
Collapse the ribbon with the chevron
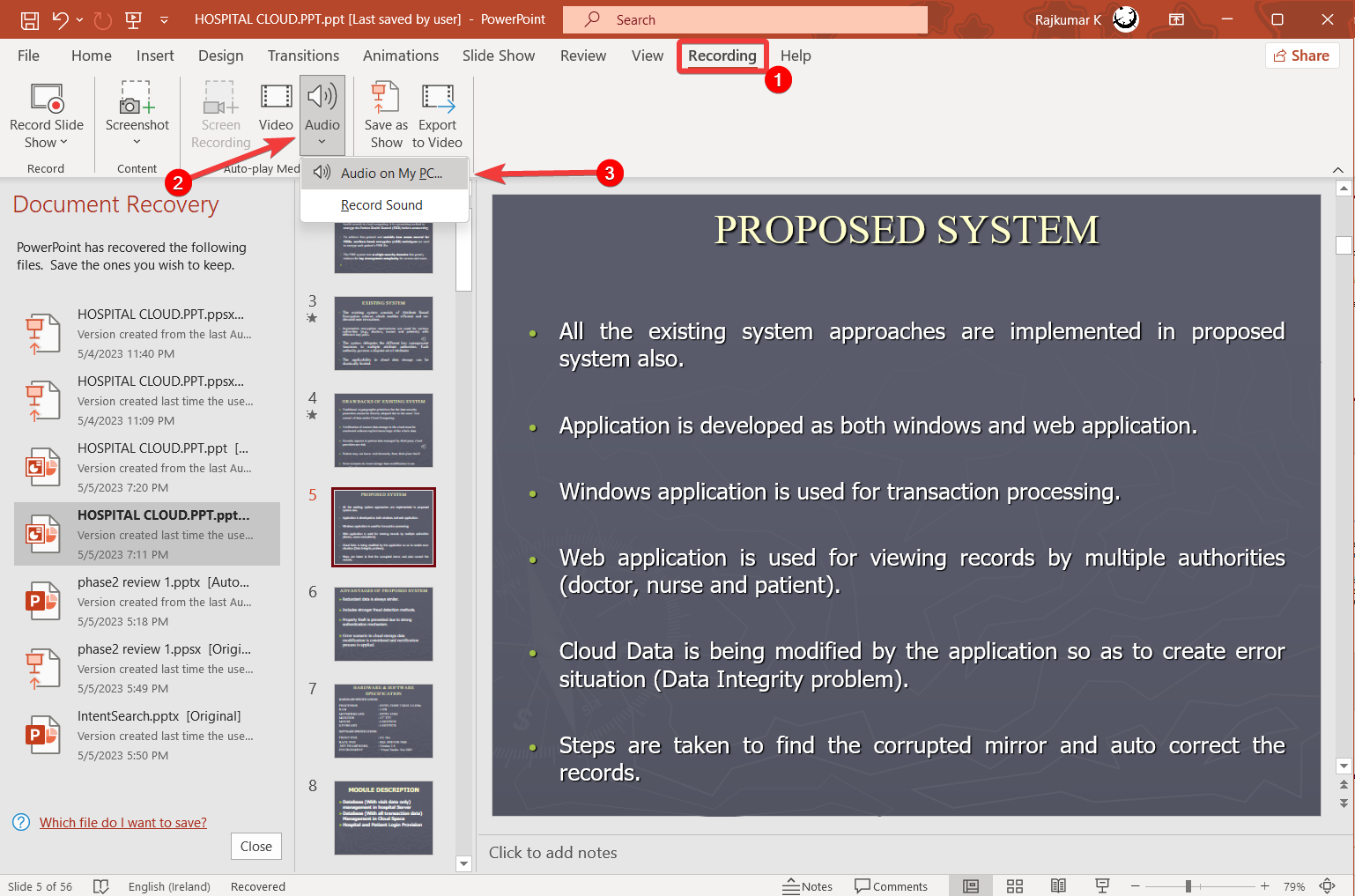pos(1337,169)
